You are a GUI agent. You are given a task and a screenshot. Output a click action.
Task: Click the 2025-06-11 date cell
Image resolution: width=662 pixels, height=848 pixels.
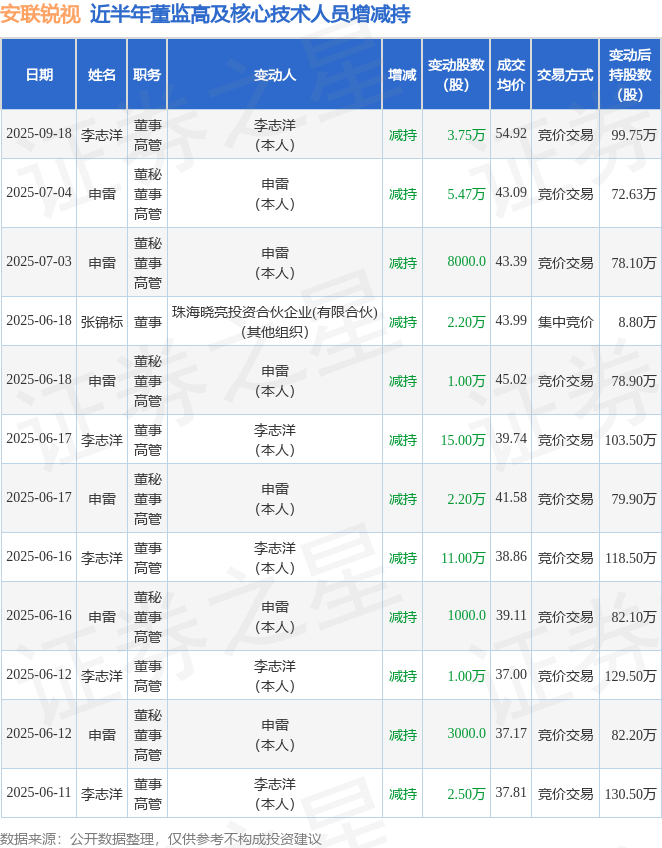click(38, 793)
